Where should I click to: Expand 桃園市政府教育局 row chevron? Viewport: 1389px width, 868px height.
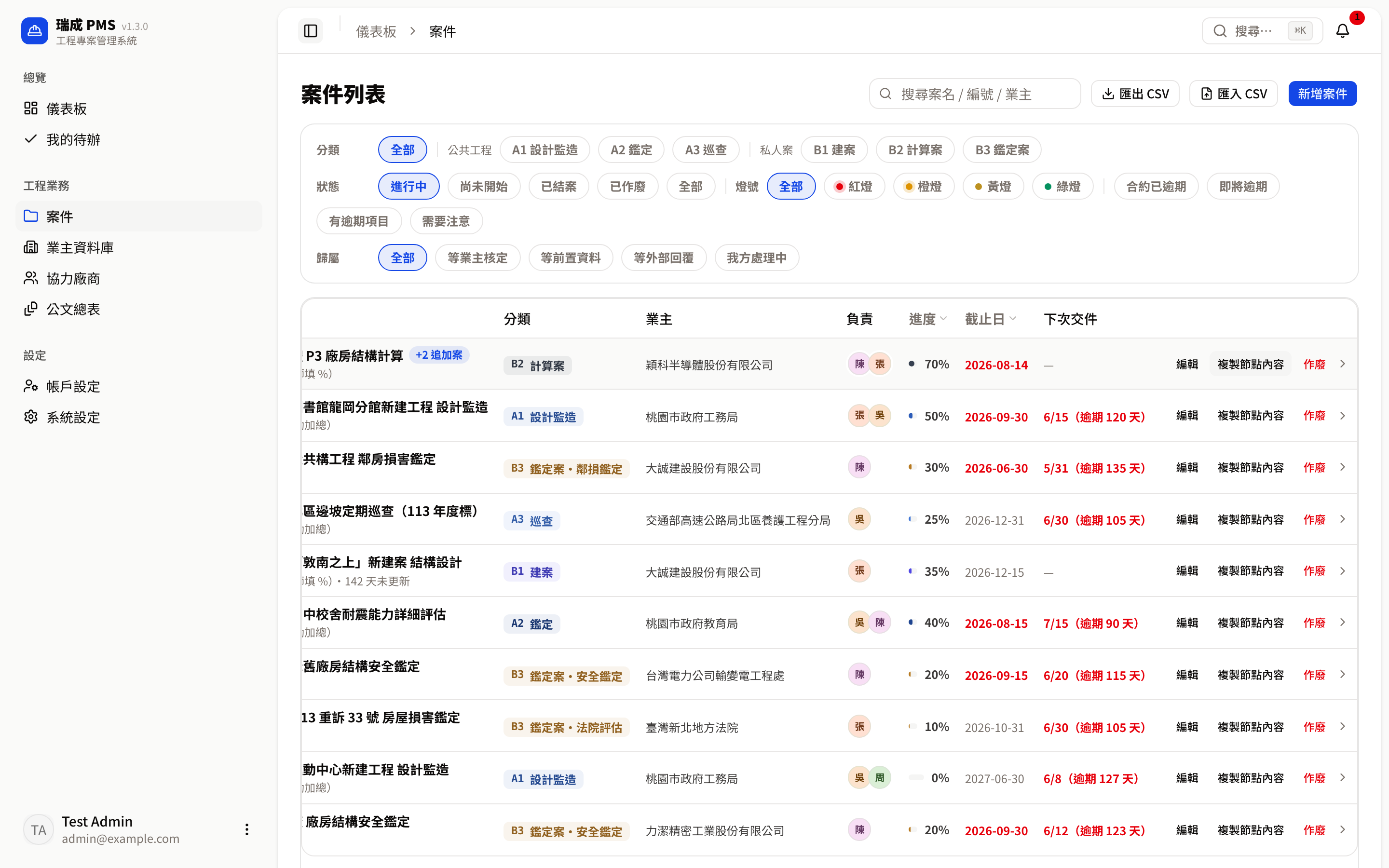coord(1343,623)
